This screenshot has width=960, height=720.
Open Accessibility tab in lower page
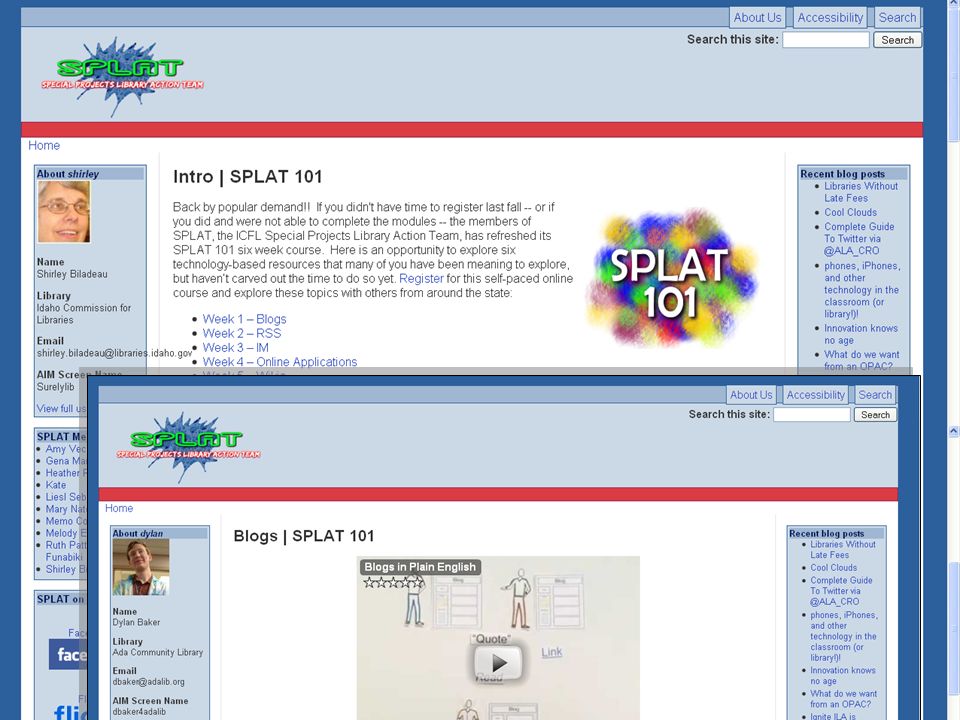coord(816,395)
